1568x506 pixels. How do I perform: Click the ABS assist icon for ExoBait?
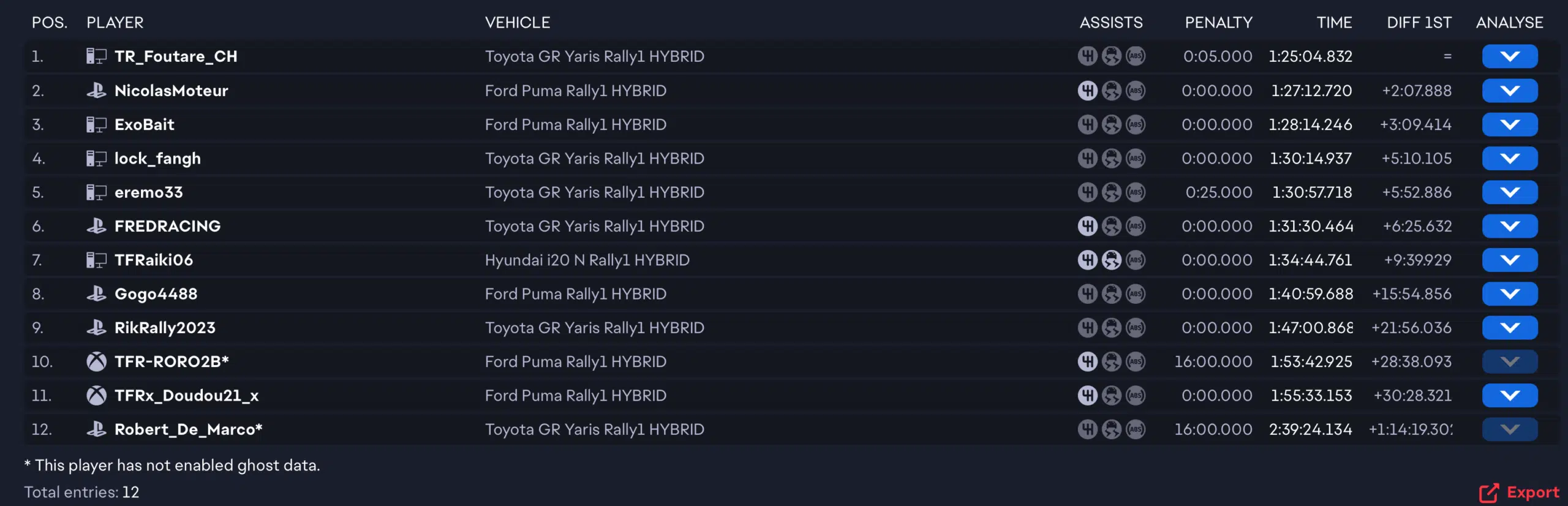(1135, 125)
